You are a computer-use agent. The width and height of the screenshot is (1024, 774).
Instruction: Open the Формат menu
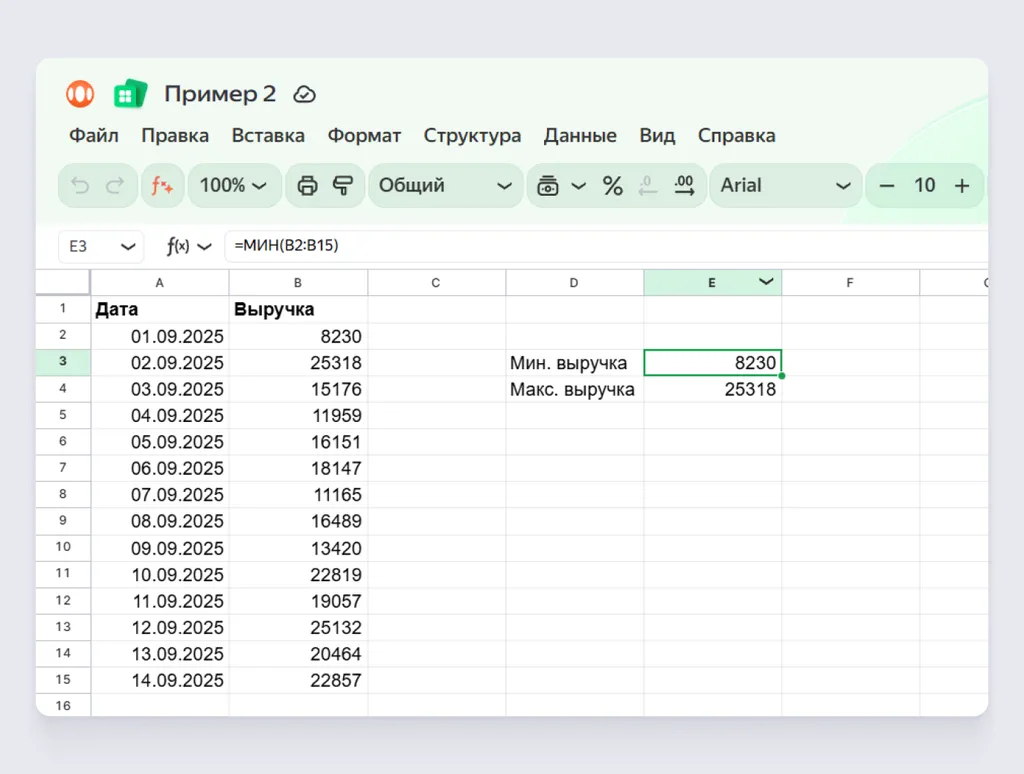pos(364,136)
